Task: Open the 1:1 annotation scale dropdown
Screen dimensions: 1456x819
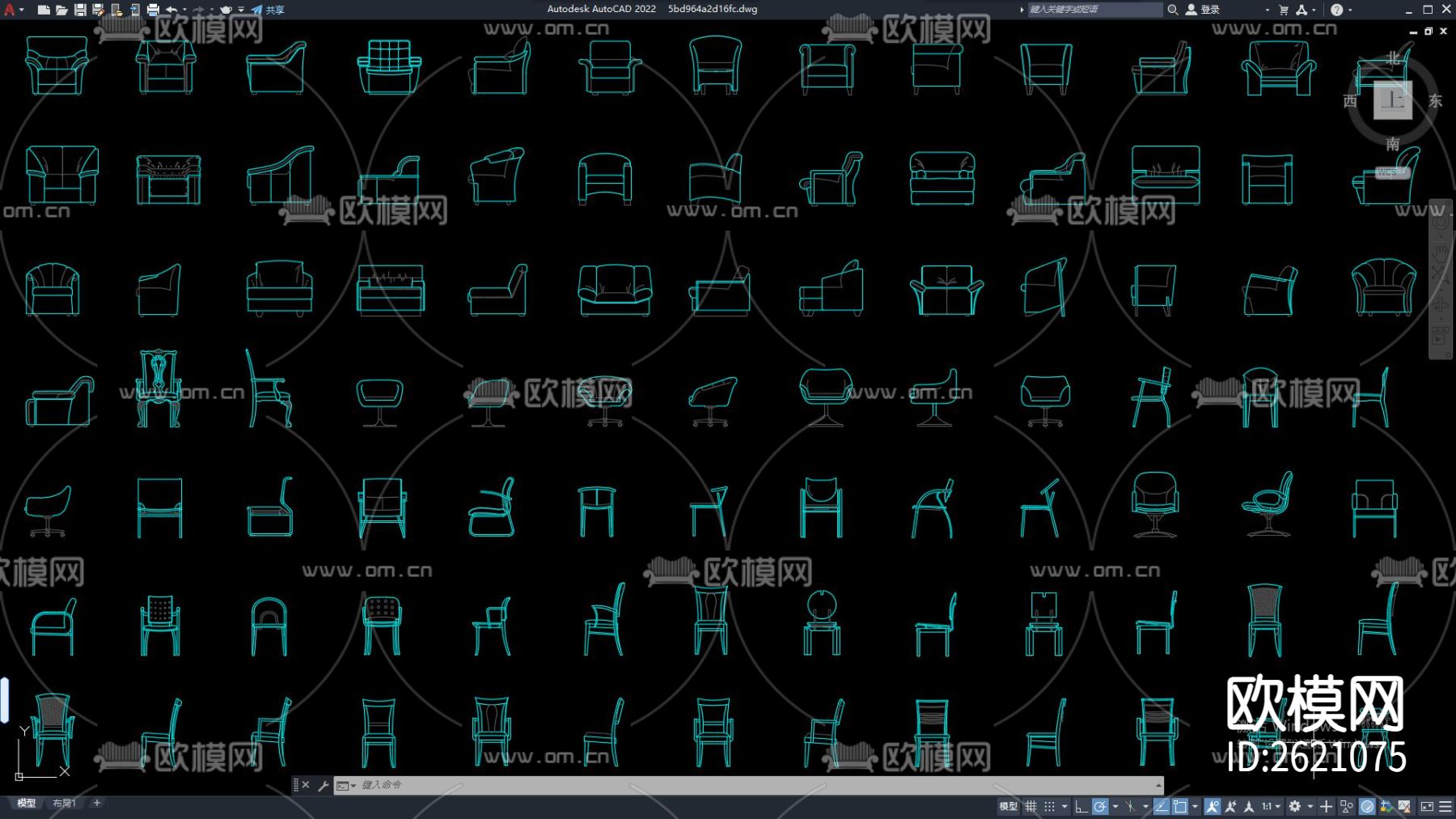Action: tap(1272, 806)
